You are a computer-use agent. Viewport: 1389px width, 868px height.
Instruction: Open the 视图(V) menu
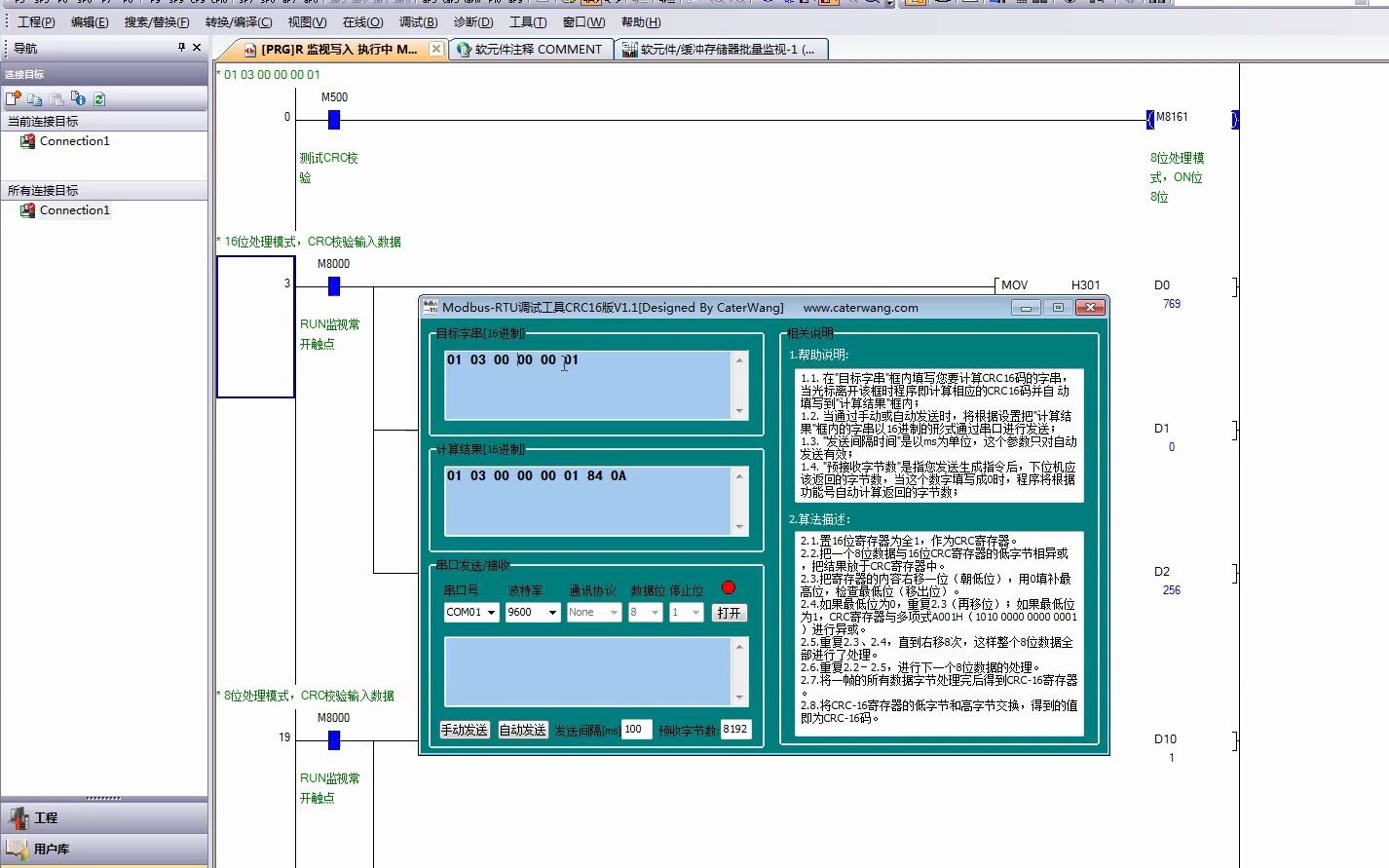coord(307,21)
